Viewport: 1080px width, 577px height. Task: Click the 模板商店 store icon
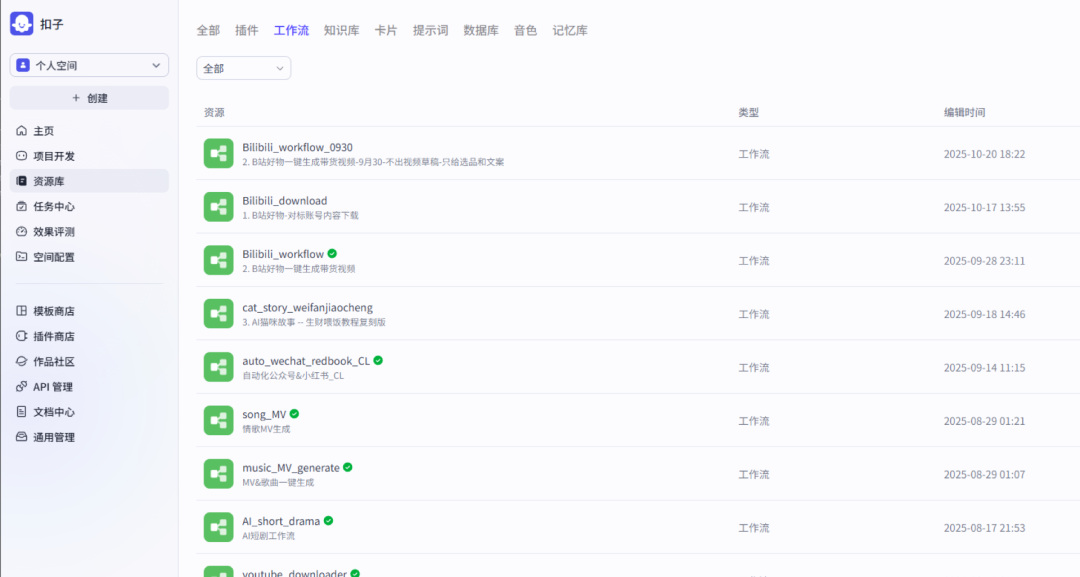pos(21,311)
